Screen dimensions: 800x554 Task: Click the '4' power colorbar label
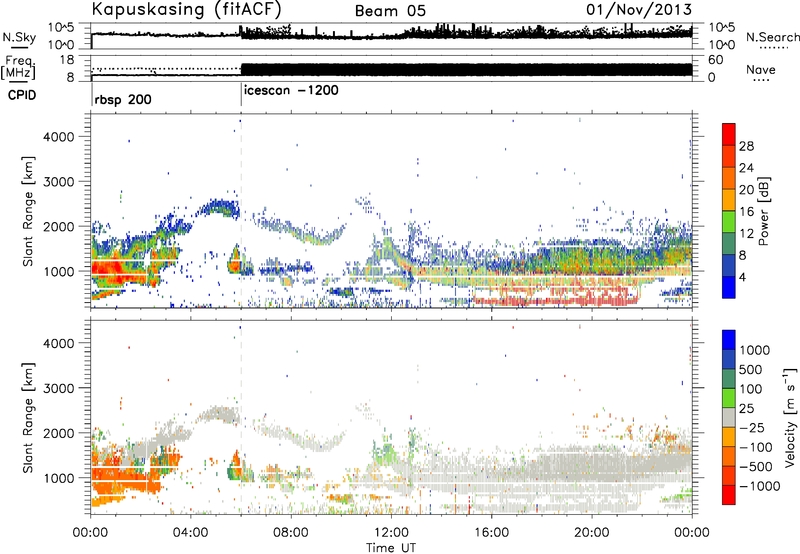coord(742,277)
